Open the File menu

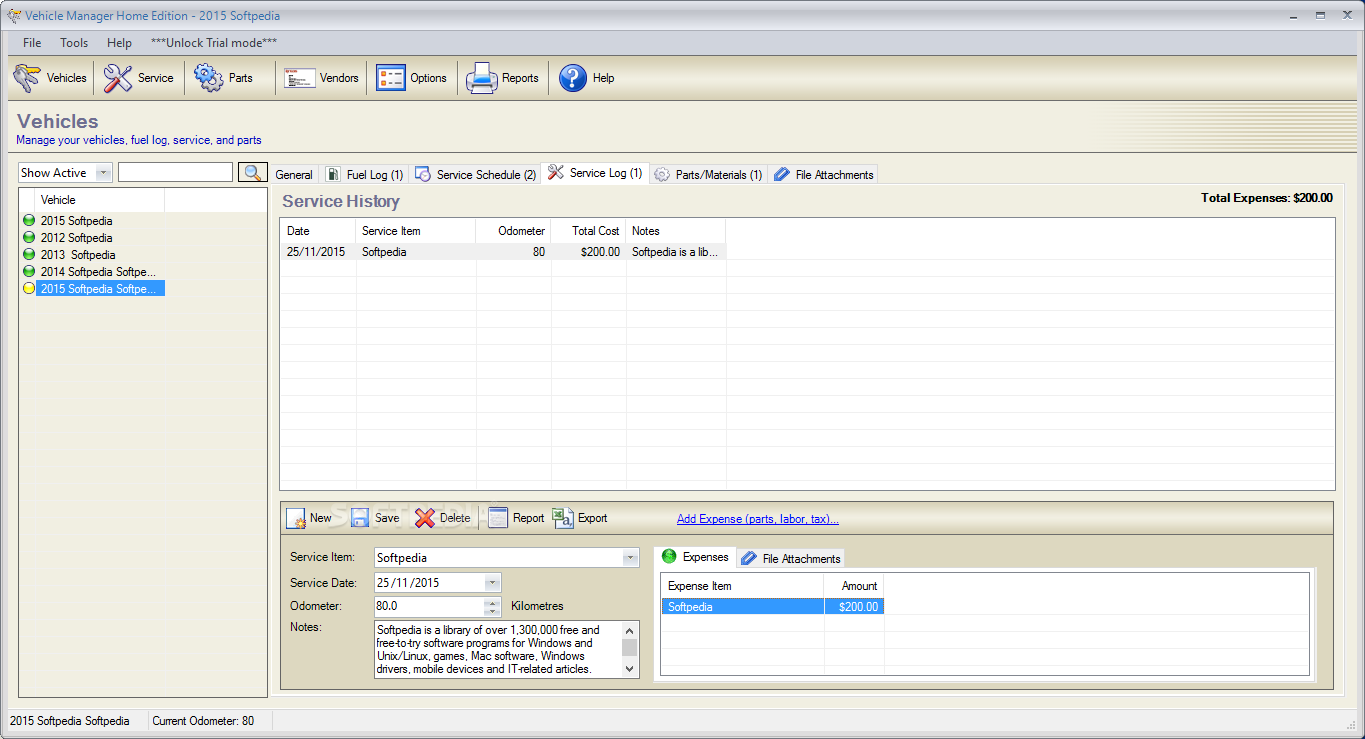click(x=32, y=43)
